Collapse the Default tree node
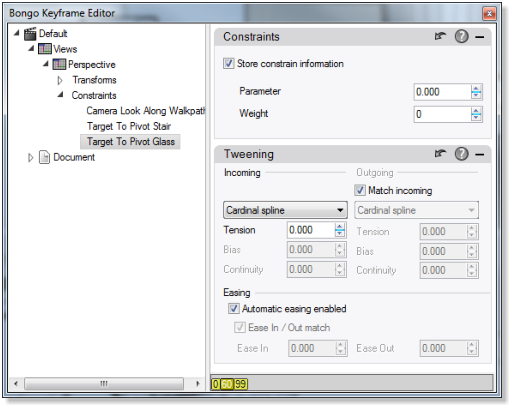The image size is (514, 410). (x=17, y=33)
